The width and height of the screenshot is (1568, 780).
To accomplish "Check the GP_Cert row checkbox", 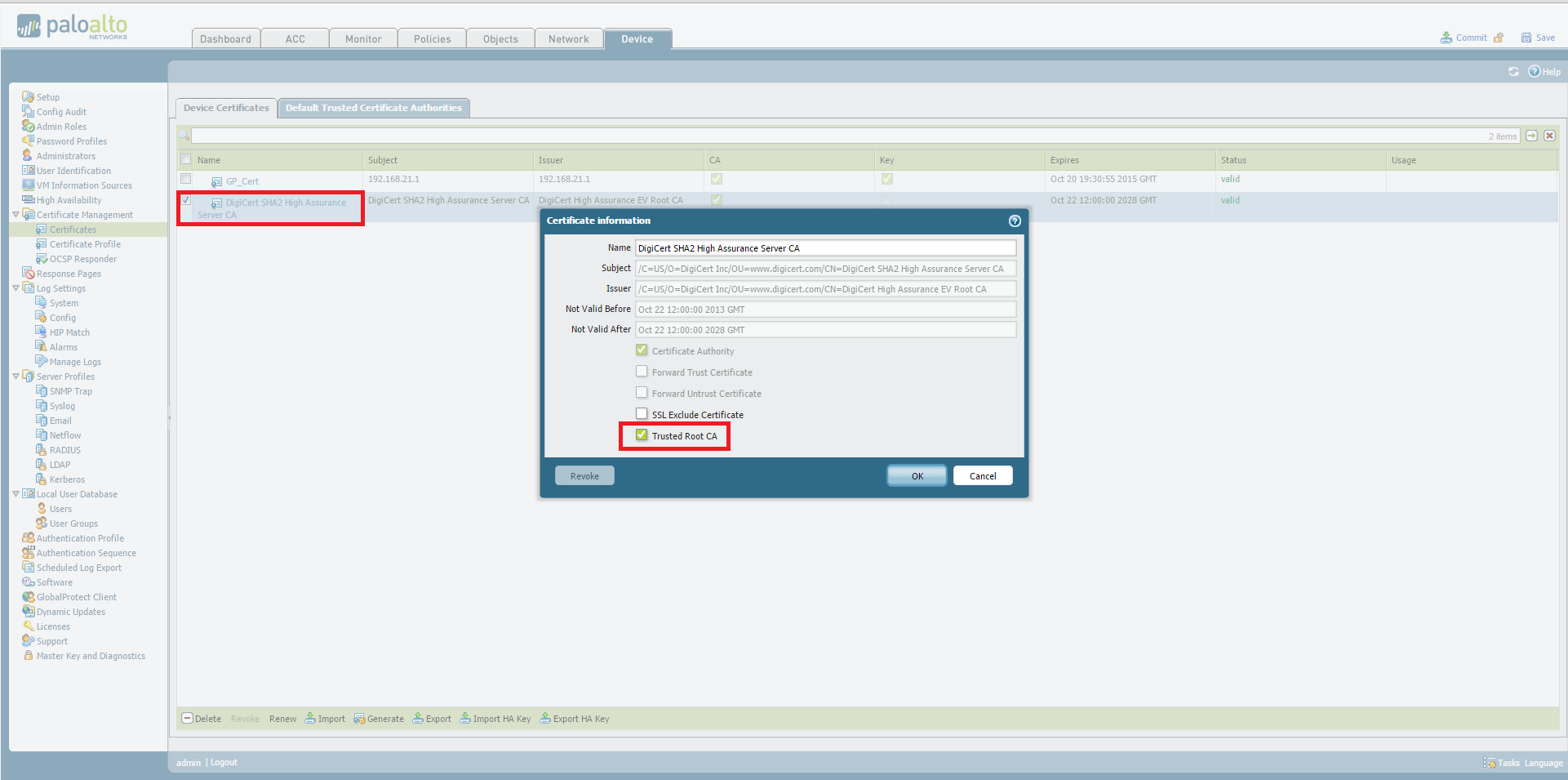I will (x=186, y=179).
